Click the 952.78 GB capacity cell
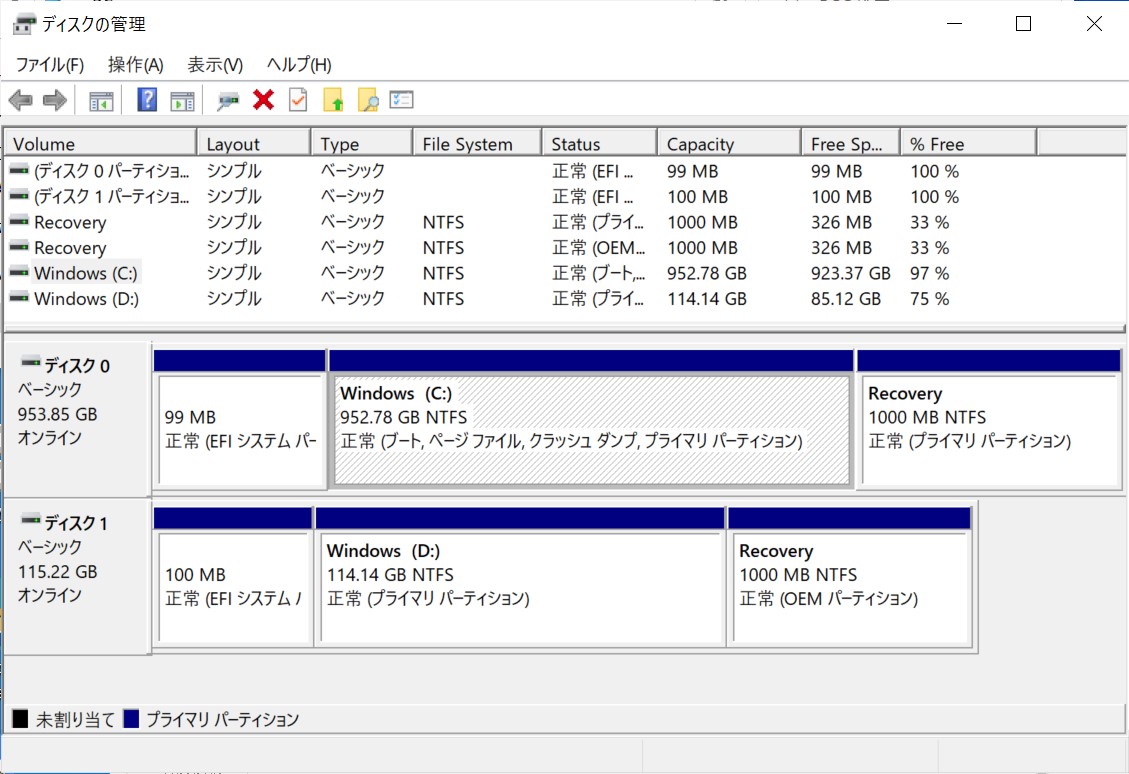The height and width of the screenshot is (774, 1129). 706,274
